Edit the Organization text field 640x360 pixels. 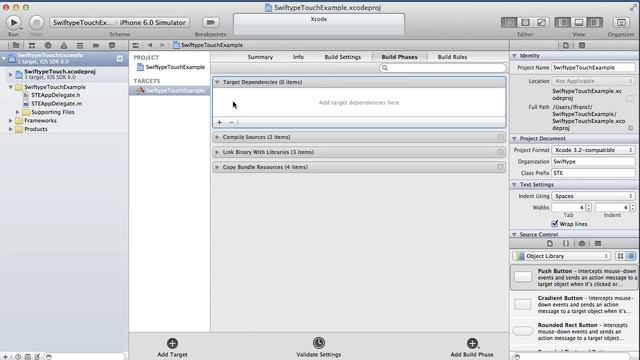(x=593, y=162)
